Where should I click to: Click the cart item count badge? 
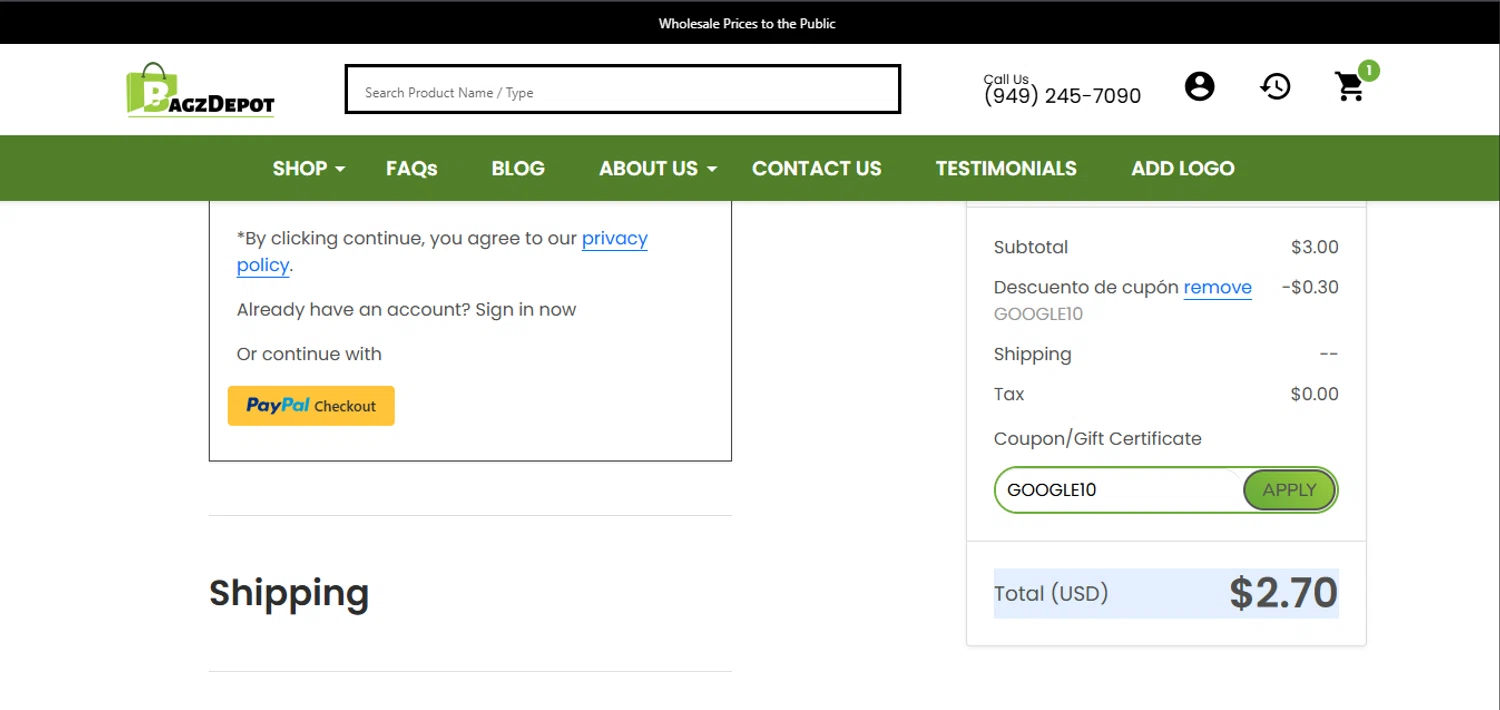click(1369, 70)
